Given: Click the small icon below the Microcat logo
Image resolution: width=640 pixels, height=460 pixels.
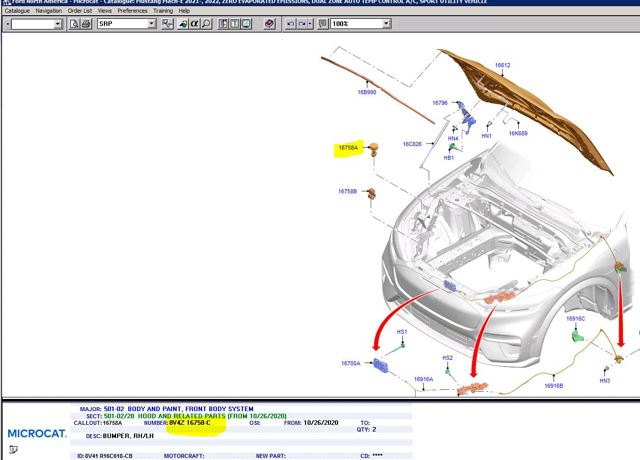Looking at the screenshot, I should [13, 449].
